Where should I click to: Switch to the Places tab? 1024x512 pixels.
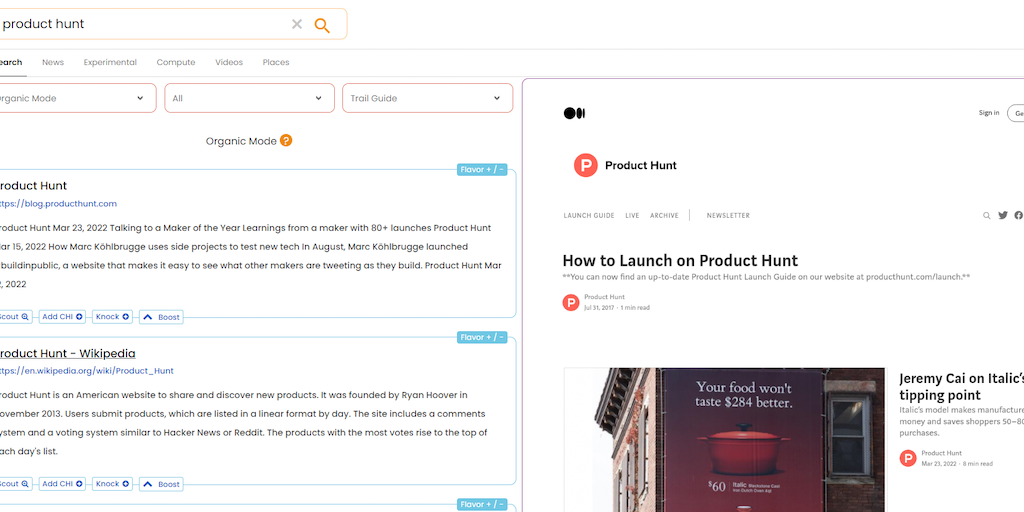(x=276, y=63)
